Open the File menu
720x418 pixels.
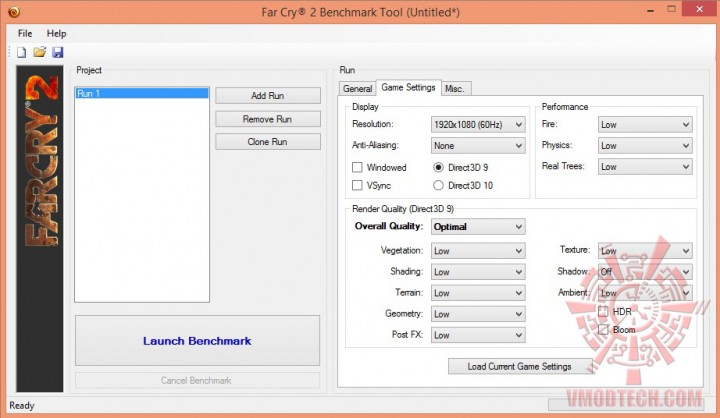coord(25,34)
